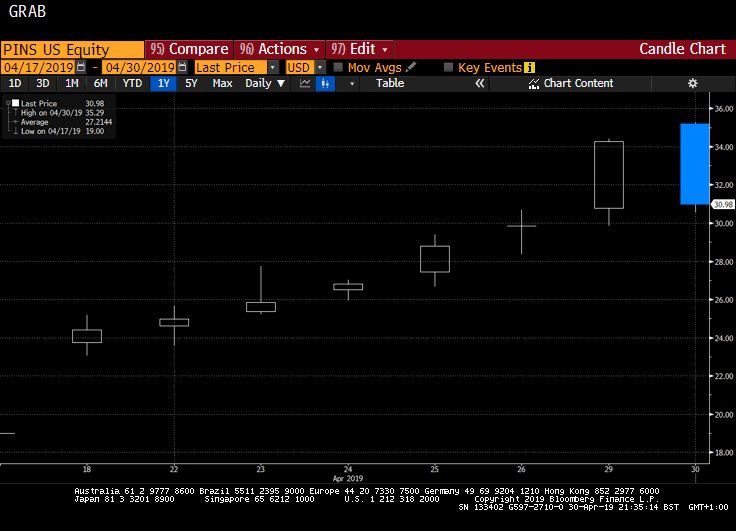The image size is (736, 531).
Task: Click Chart Content chart icon
Action: tap(534, 84)
